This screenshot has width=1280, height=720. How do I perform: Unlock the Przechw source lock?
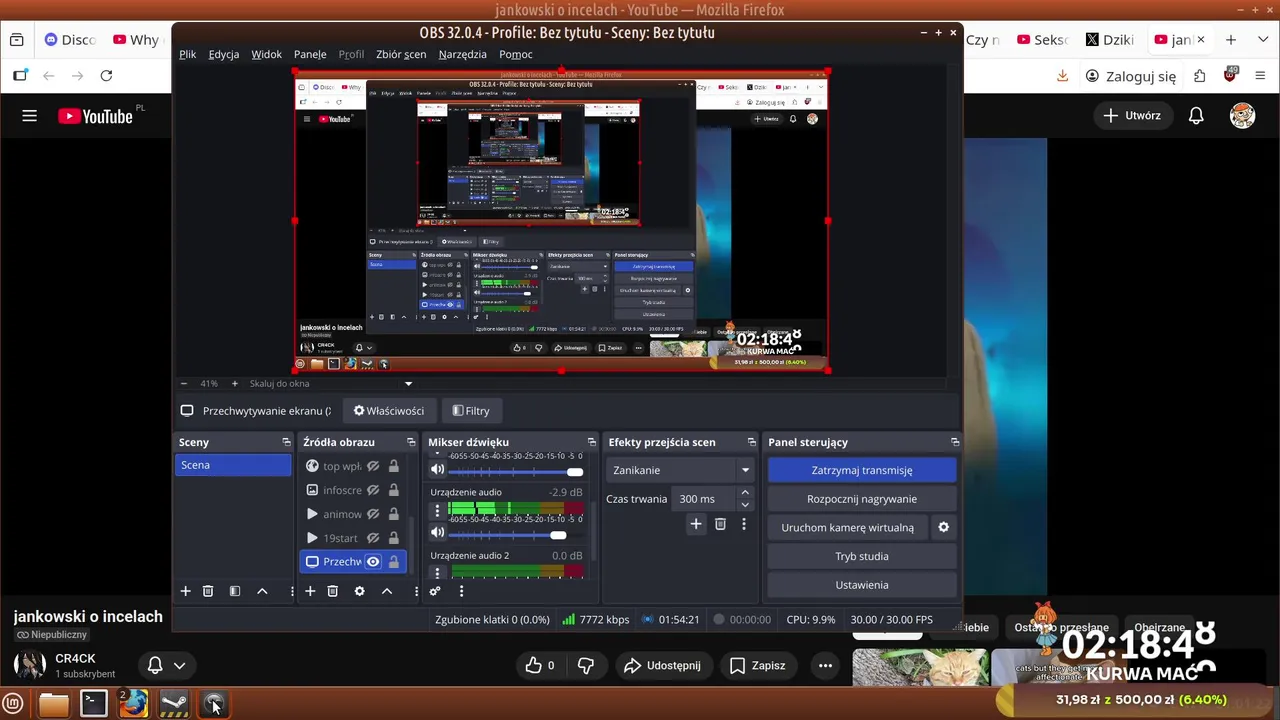tap(394, 562)
